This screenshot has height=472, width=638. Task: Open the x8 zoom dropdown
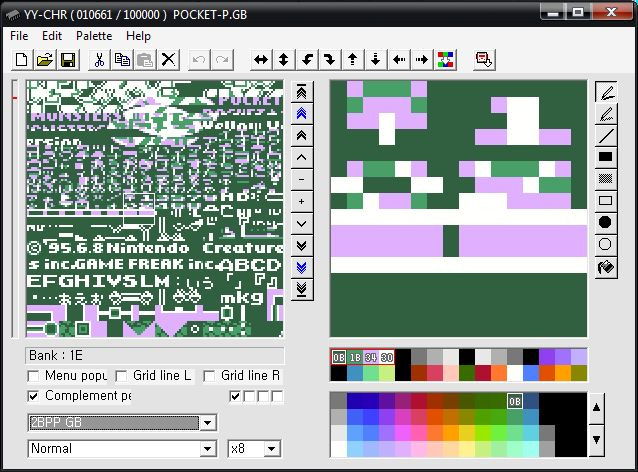click(x=271, y=449)
